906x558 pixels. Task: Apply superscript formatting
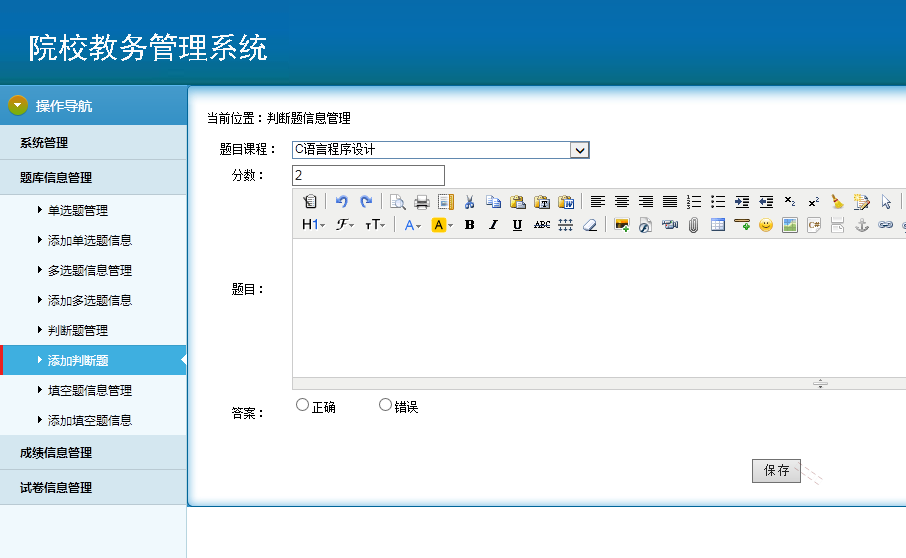point(814,201)
